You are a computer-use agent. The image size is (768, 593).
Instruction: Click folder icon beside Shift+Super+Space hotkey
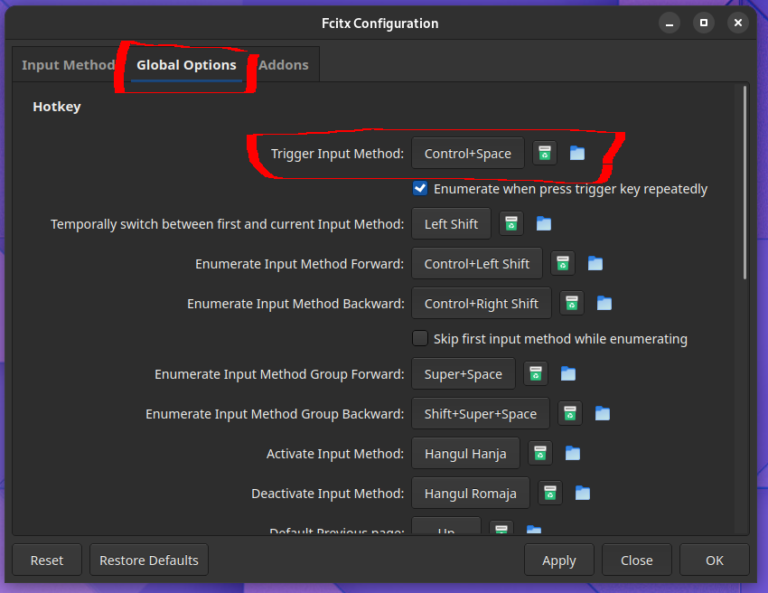(602, 414)
